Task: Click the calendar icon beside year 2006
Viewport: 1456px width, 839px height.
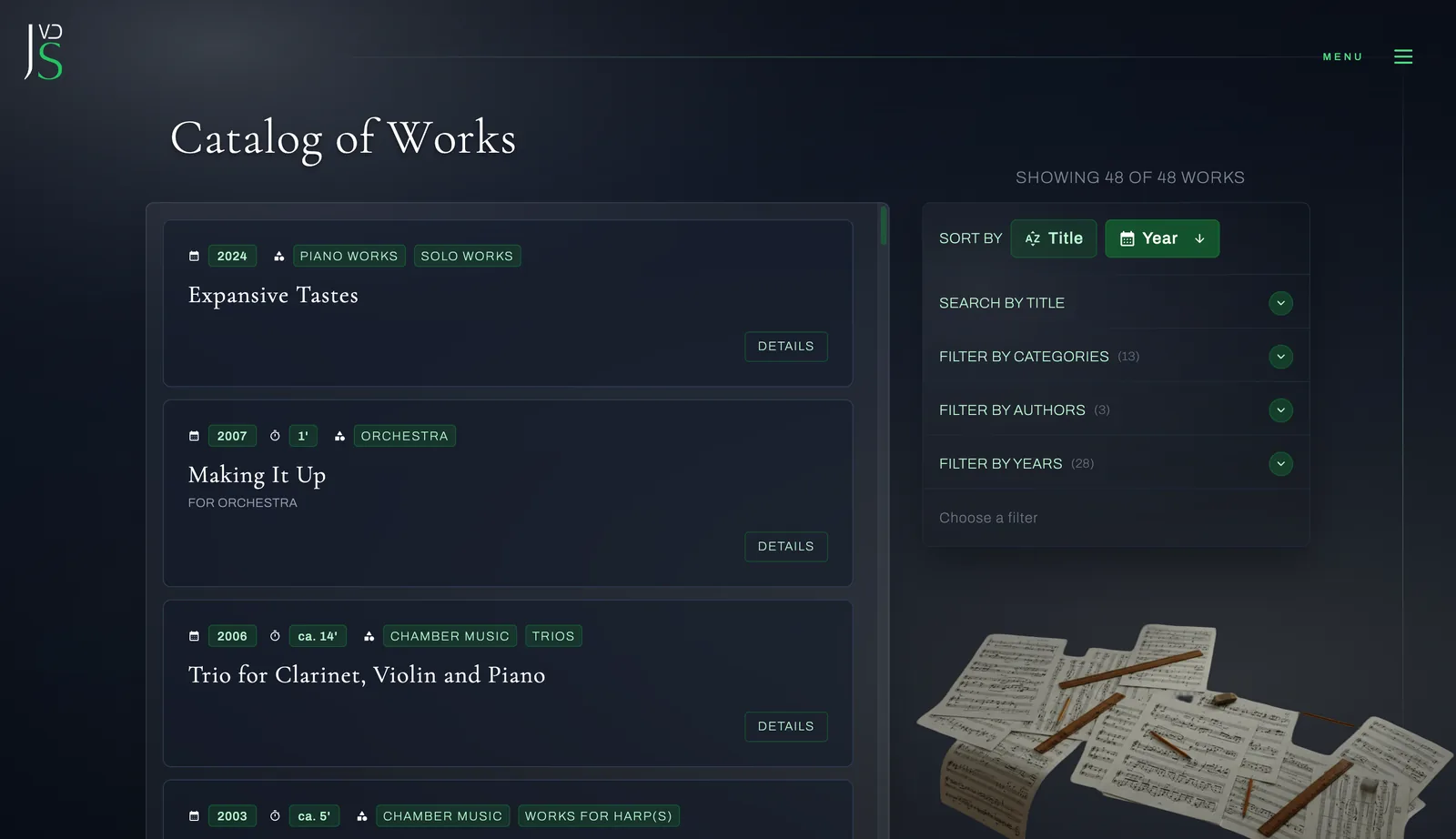Action: tap(194, 637)
